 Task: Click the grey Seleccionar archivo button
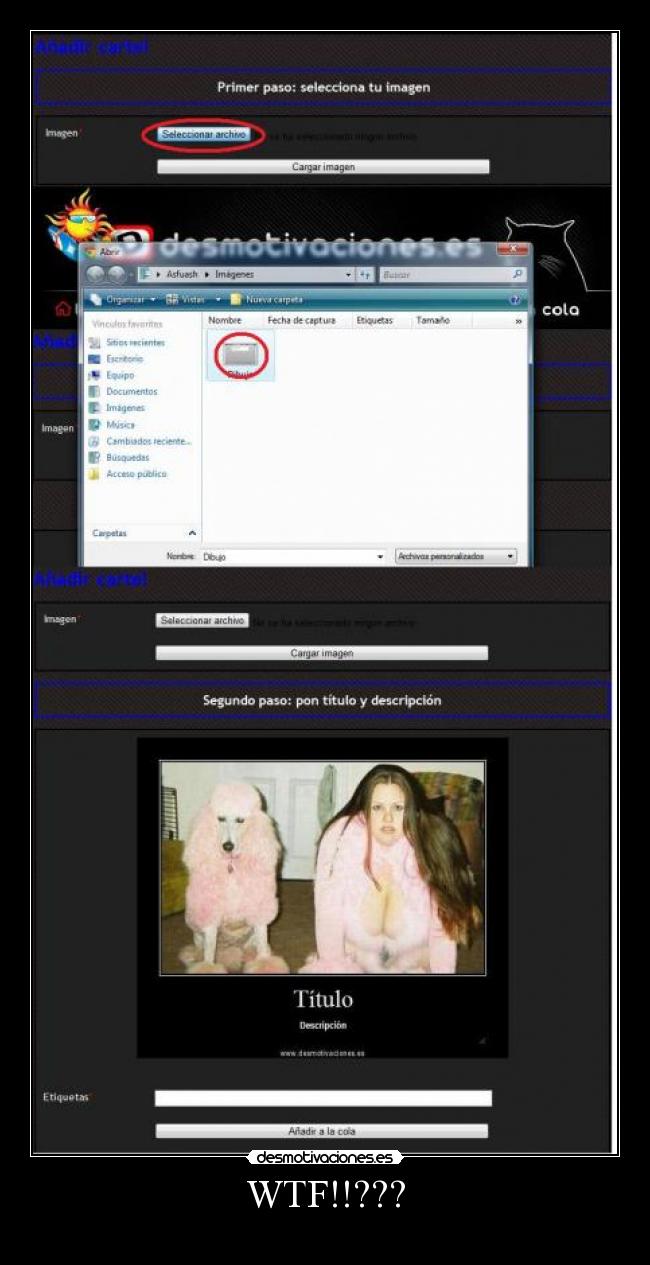click(x=202, y=620)
